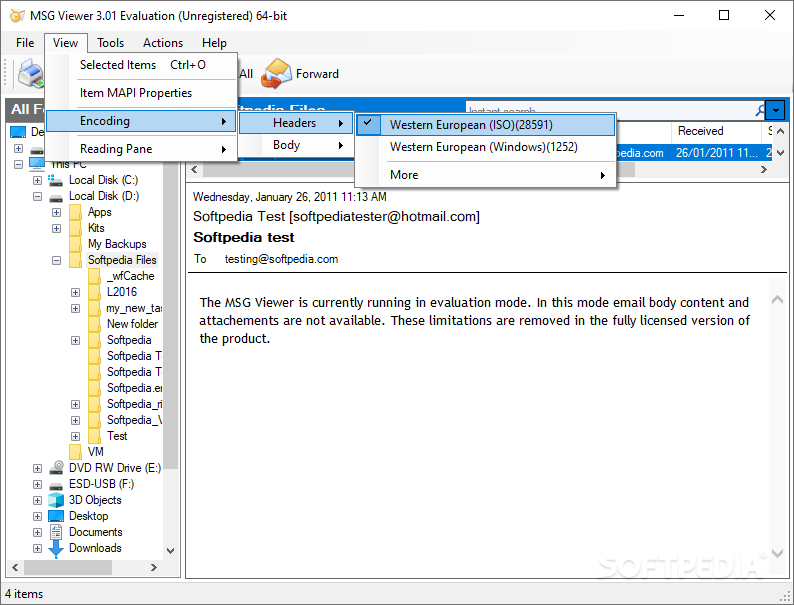Click the Downloads arrow icon
This screenshot has height=605, width=794.
tap(56, 549)
